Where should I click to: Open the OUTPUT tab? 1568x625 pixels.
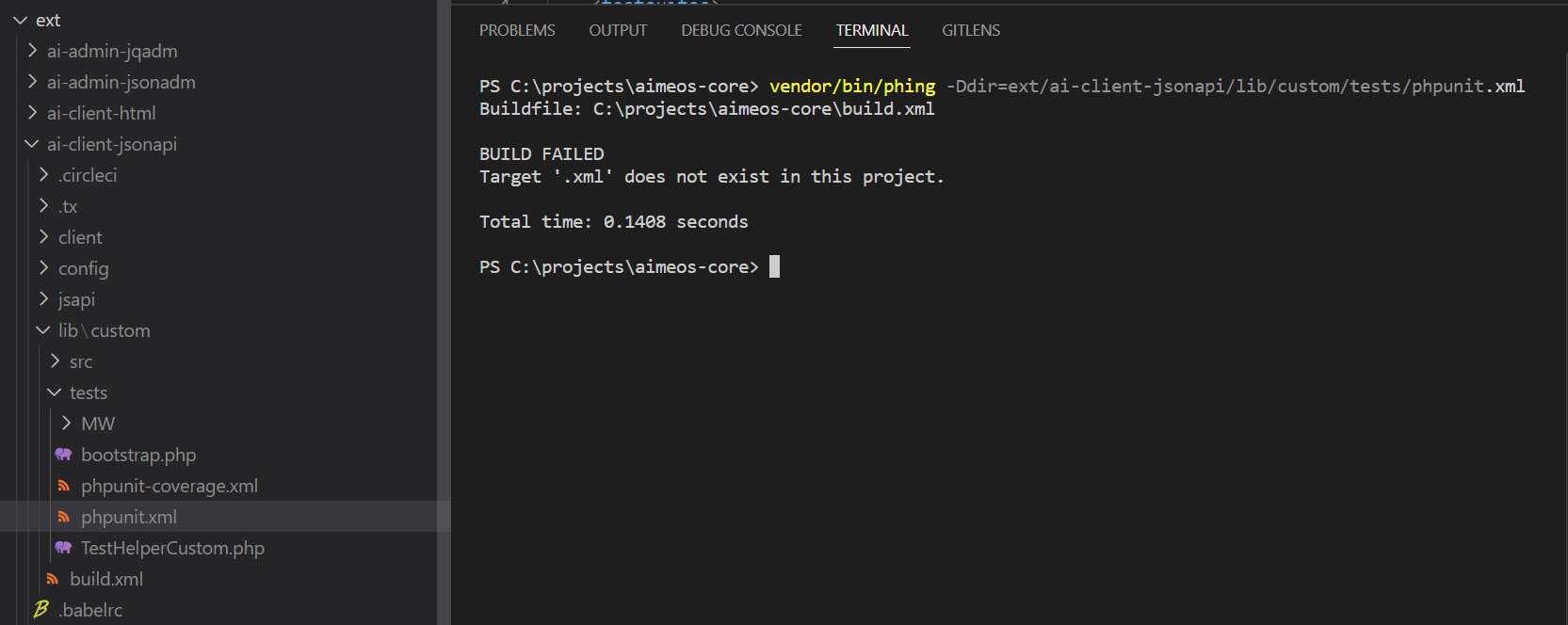click(618, 30)
